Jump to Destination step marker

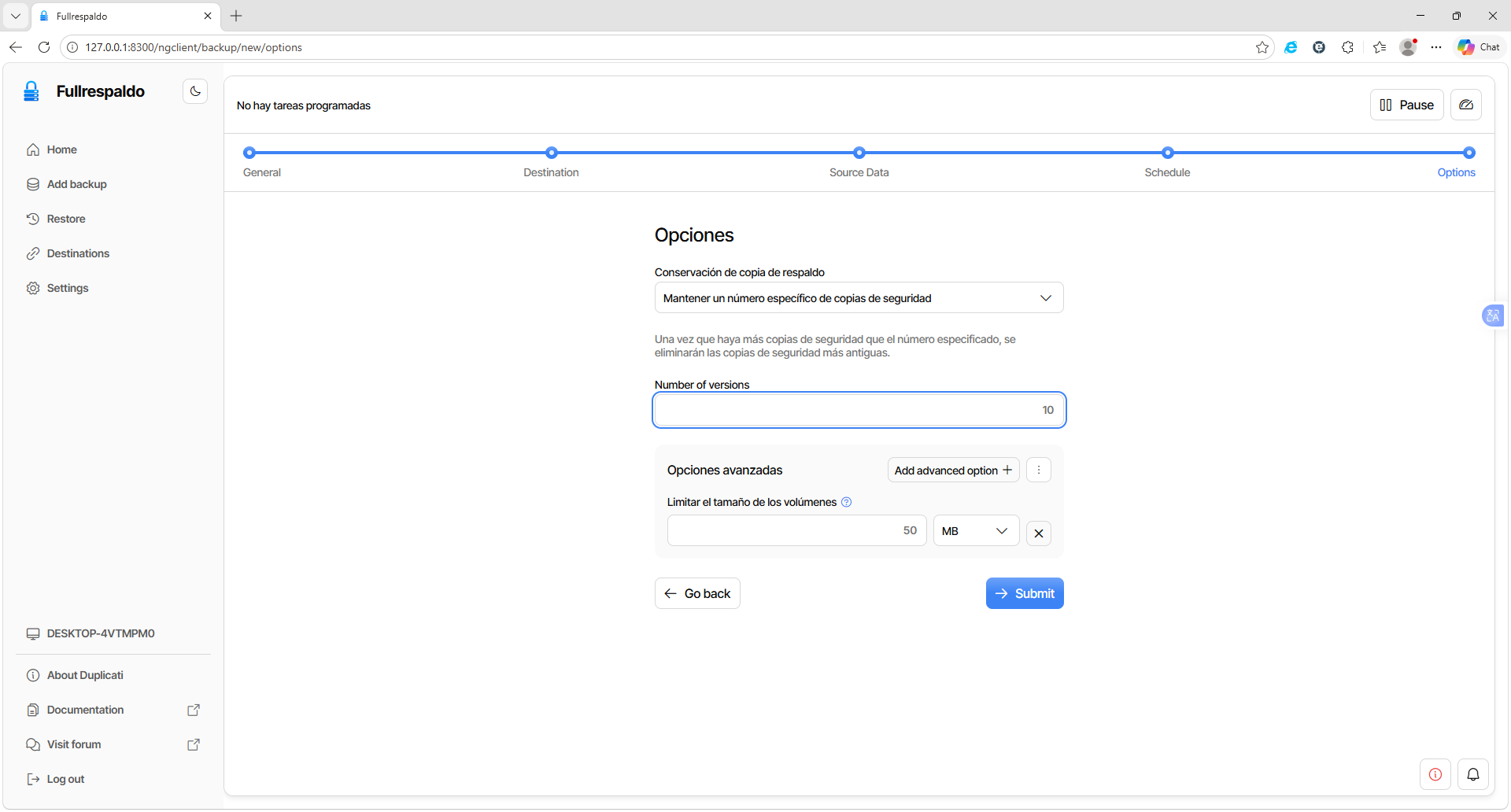552,153
